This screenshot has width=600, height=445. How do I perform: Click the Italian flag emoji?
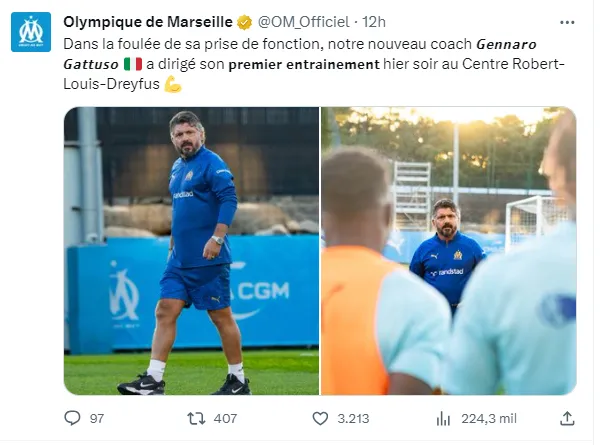(132, 65)
